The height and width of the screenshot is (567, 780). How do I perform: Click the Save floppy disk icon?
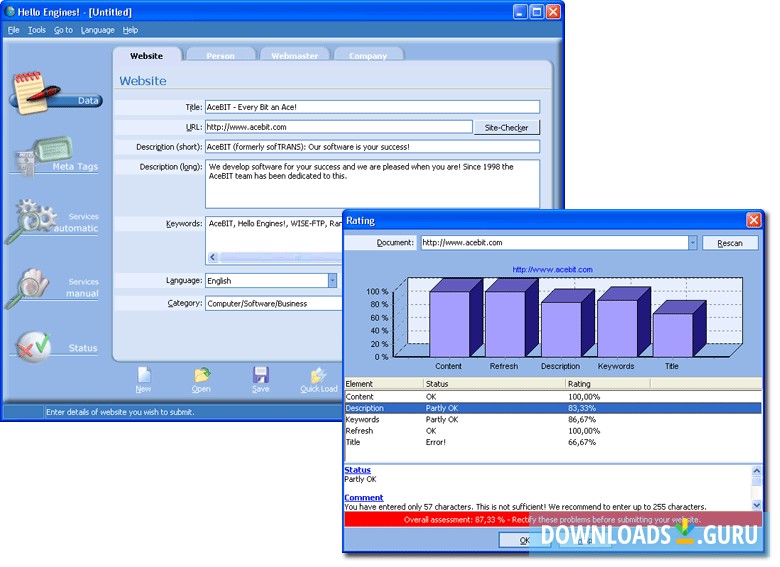[x=261, y=375]
